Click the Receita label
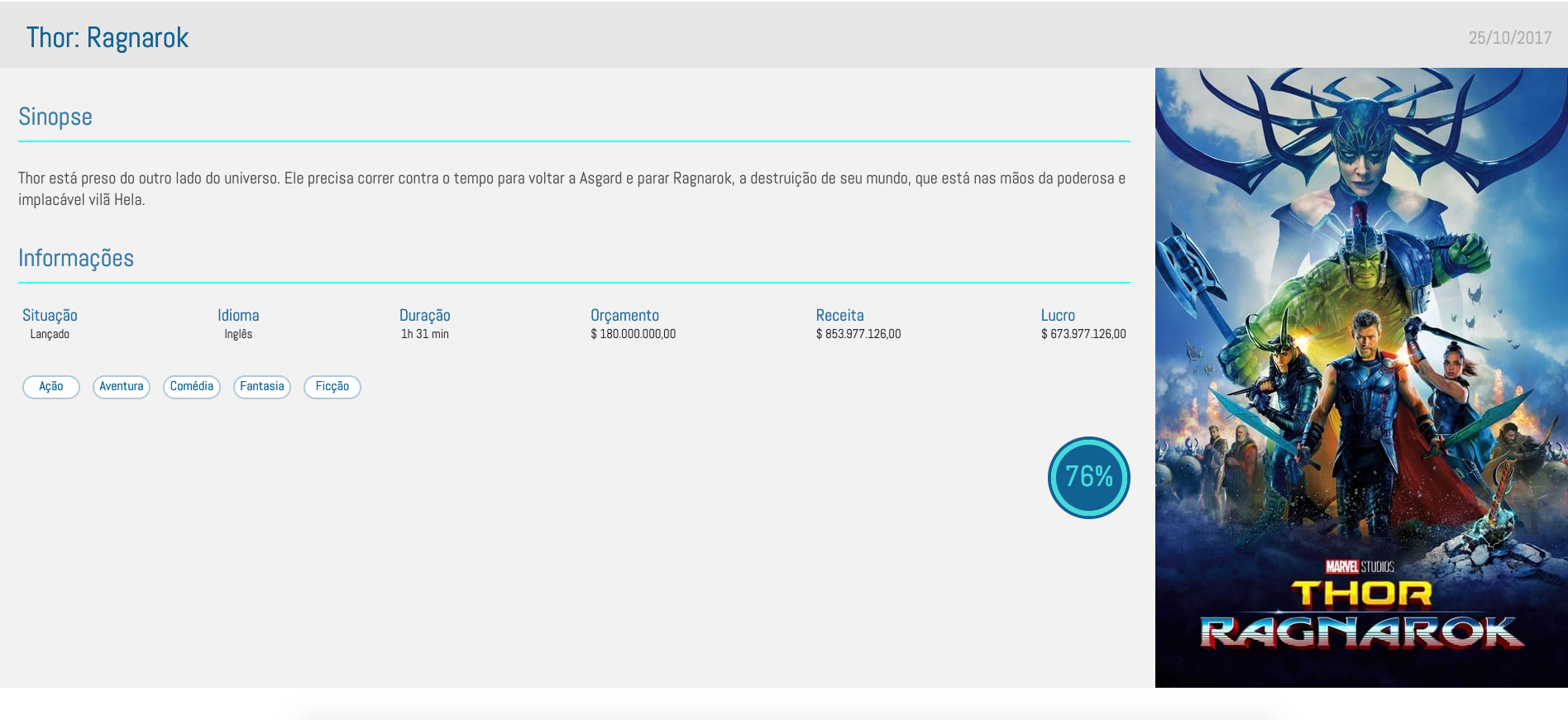Image resolution: width=1568 pixels, height=720 pixels. pyautogui.click(x=839, y=315)
